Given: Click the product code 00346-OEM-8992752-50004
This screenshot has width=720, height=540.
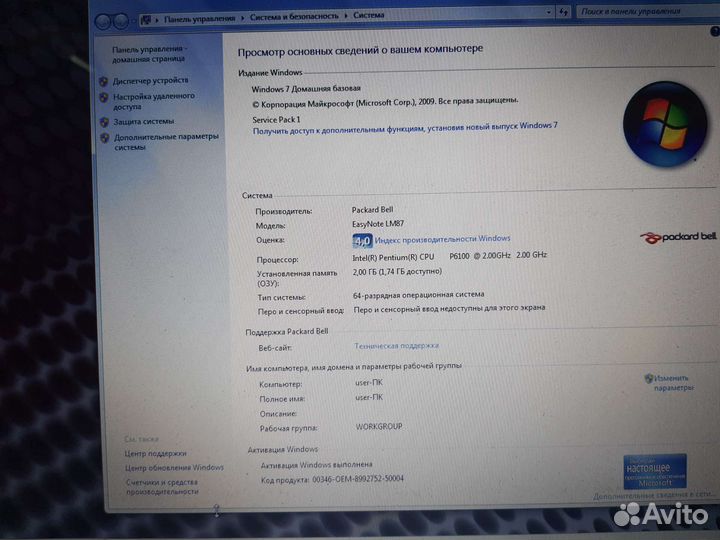Looking at the screenshot, I should (x=358, y=479).
